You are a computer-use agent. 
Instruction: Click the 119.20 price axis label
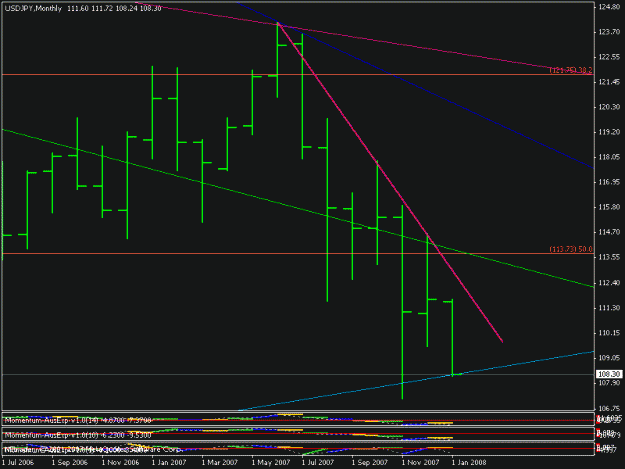(x=609, y=132)
